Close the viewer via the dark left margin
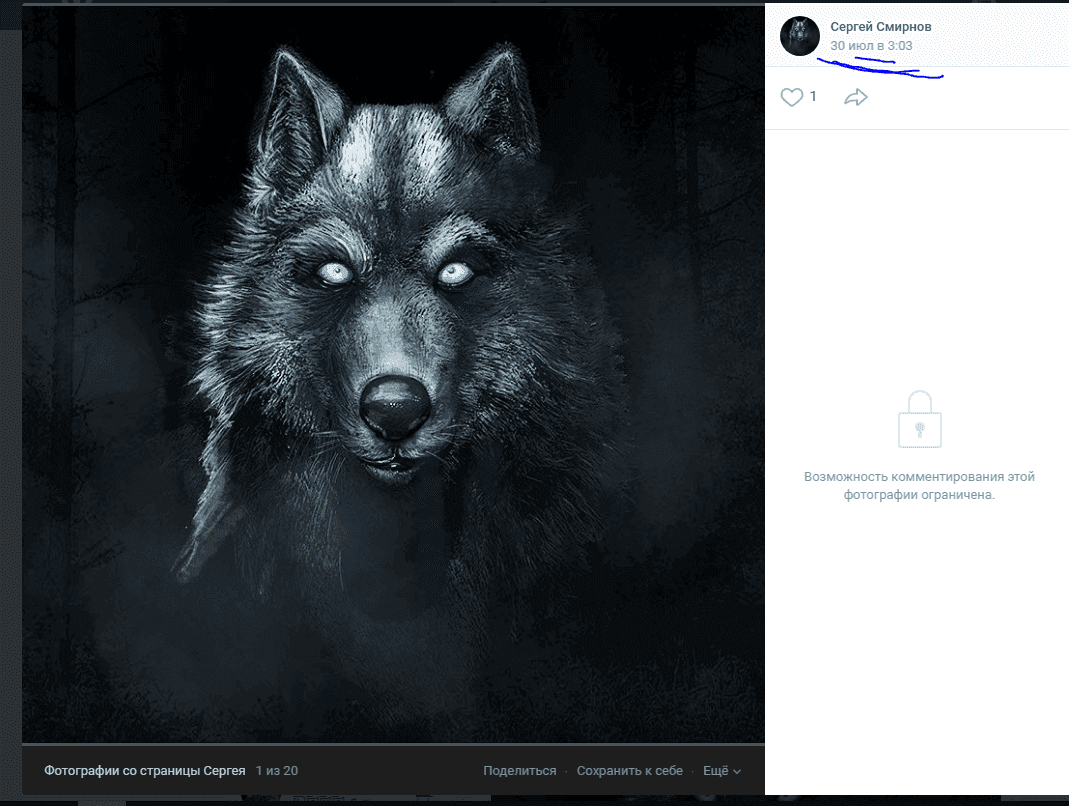 [x=10, y=400]
